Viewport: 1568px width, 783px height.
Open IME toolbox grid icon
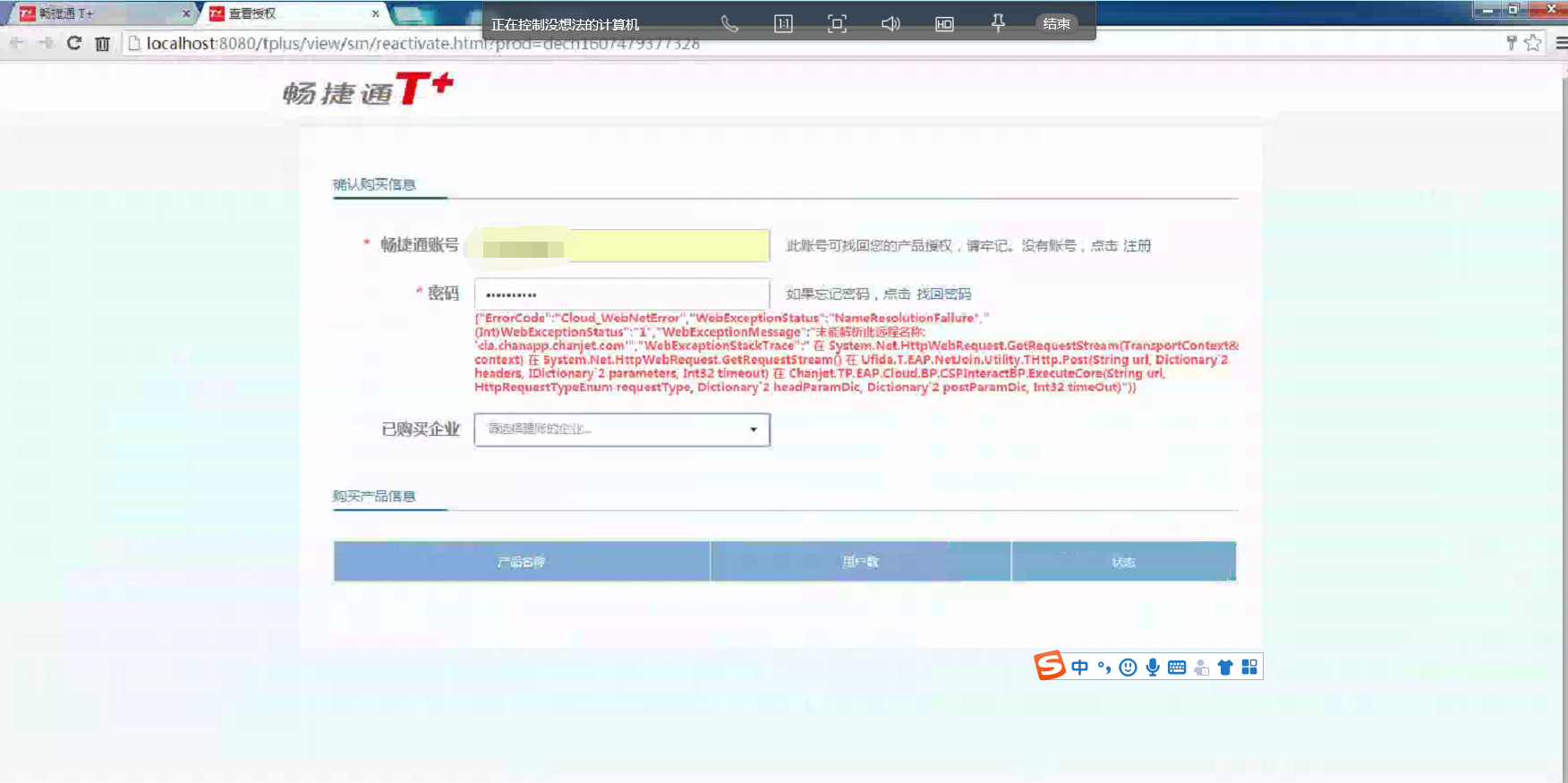pos(1249,668)
